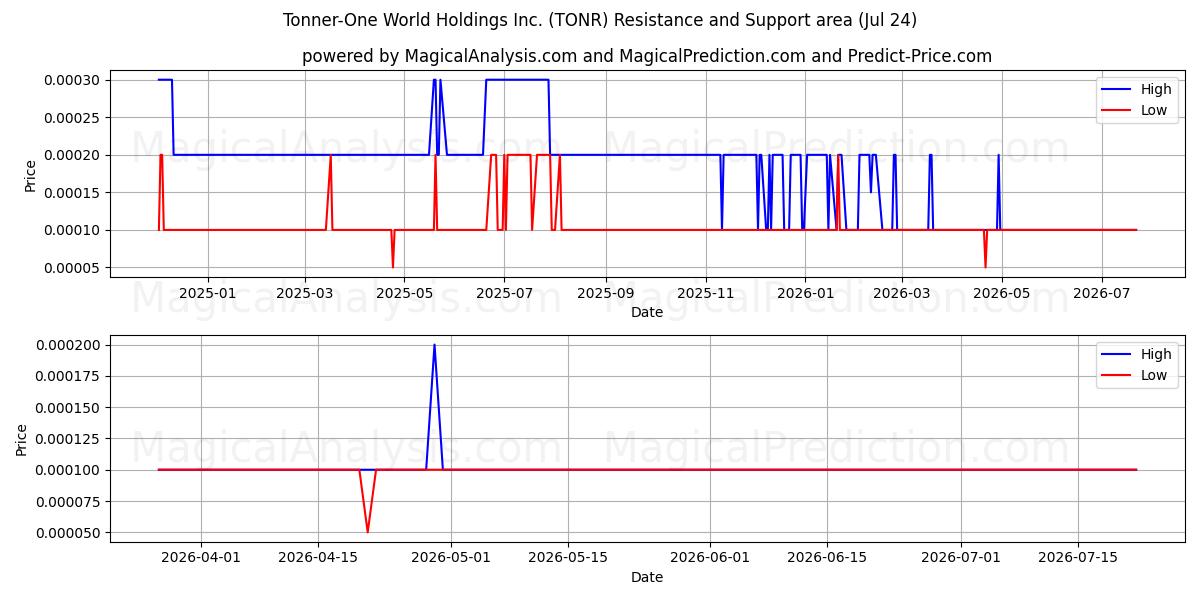Click the 2026-07-01 date tick label

[961, 559]
